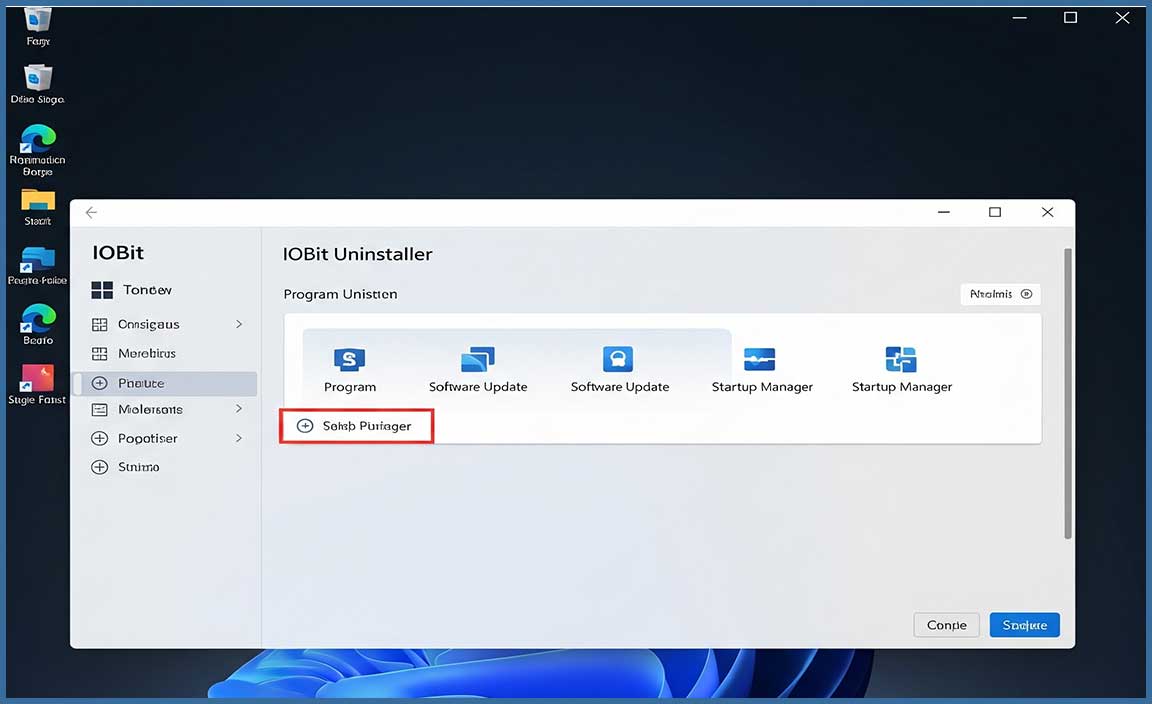Click the four-square icon beside Tonvew

pyautogui.click(x=102, y=290)
